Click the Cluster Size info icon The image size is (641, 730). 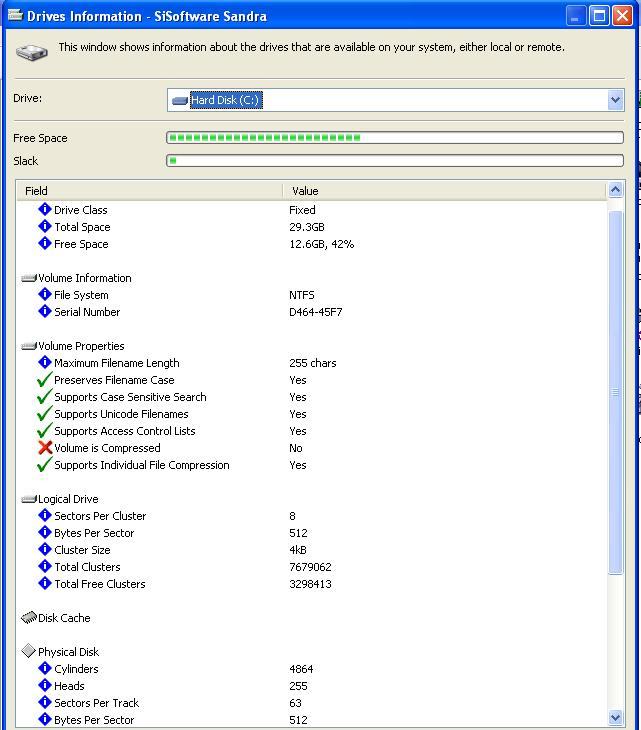pos(45,549)
